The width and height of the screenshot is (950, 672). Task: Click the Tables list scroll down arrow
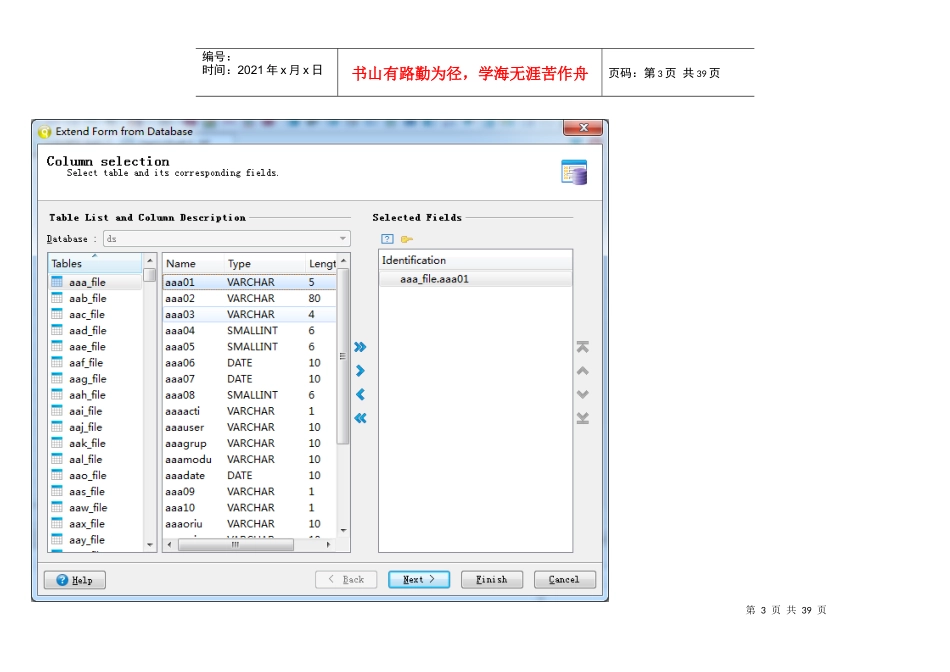pyautogui.click(x=150, y=545)
